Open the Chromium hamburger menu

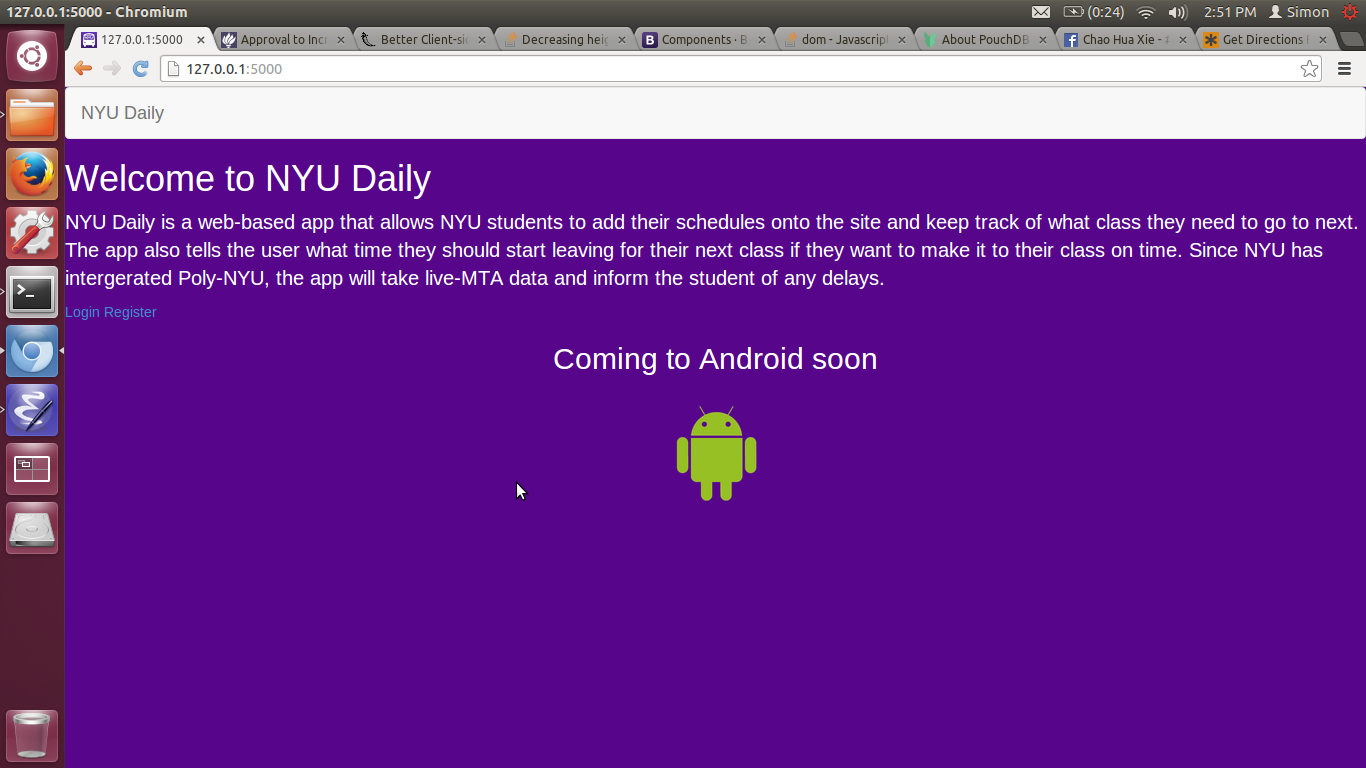1344,69
